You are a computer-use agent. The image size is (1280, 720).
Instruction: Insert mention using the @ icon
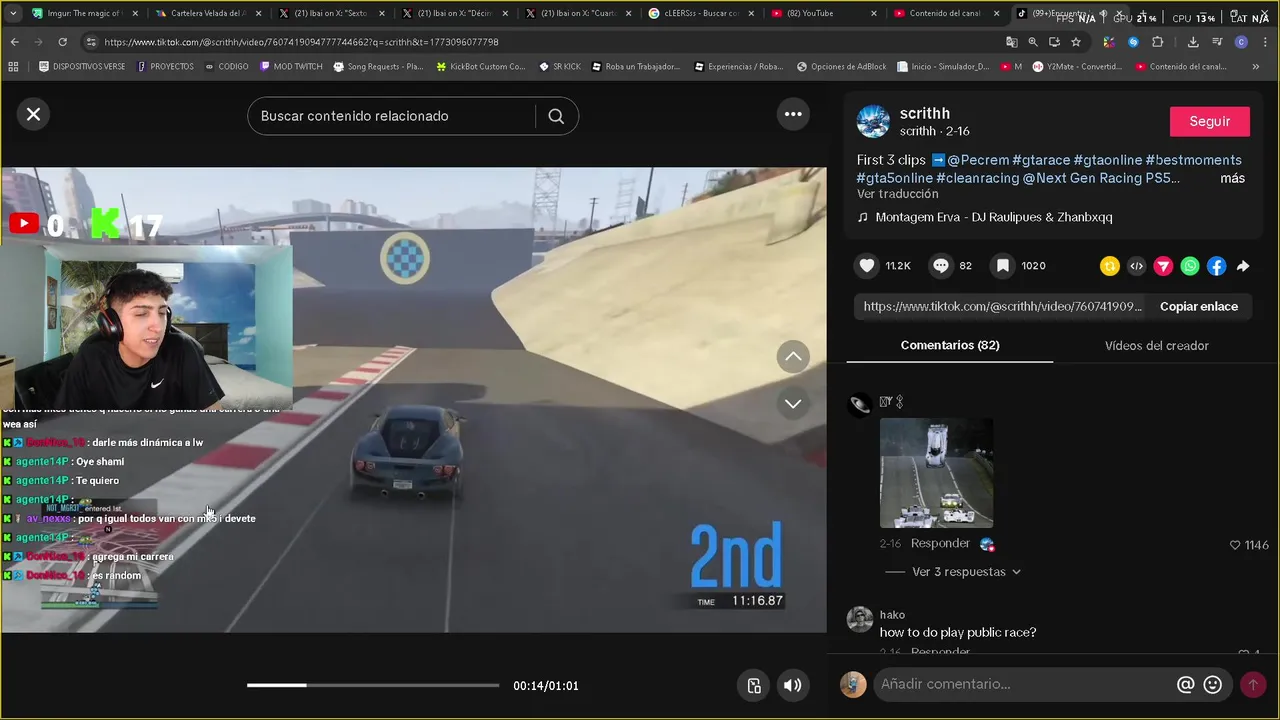coord(1185,684)
